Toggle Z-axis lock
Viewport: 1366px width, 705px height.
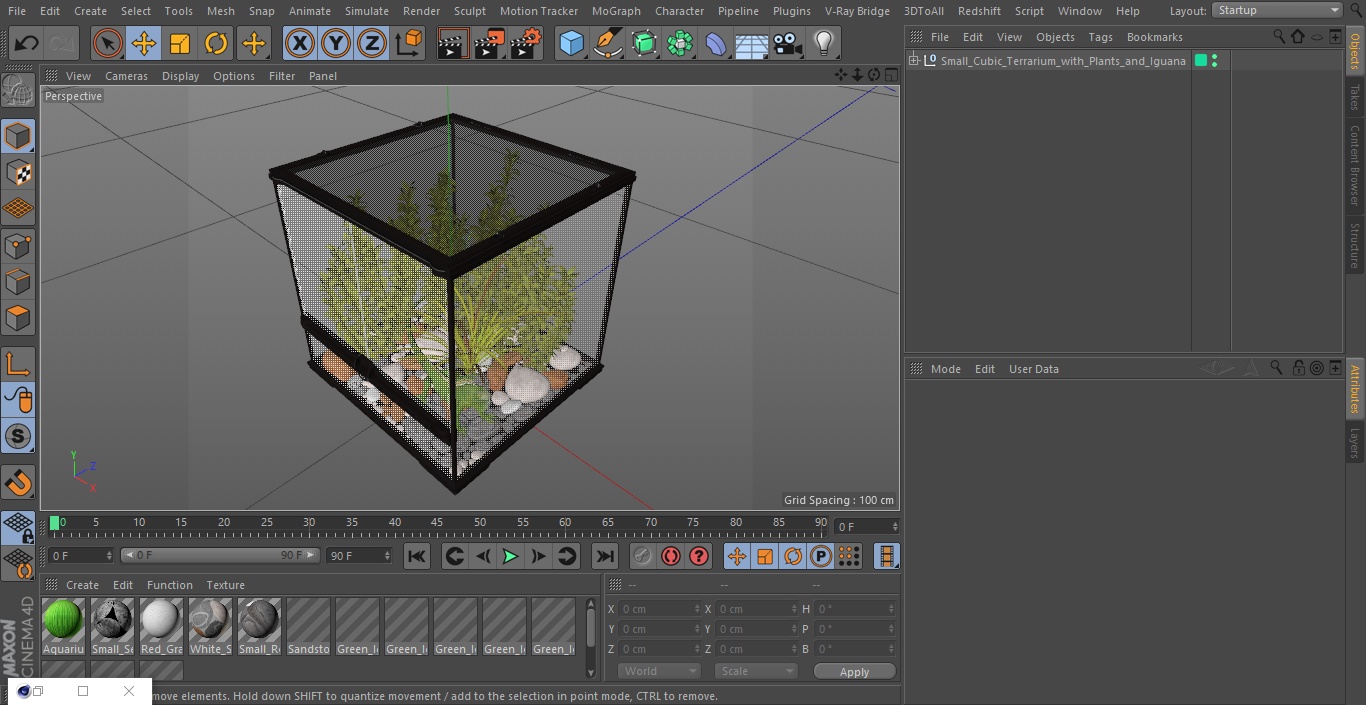pyautogui.click(x=372, y=43)
